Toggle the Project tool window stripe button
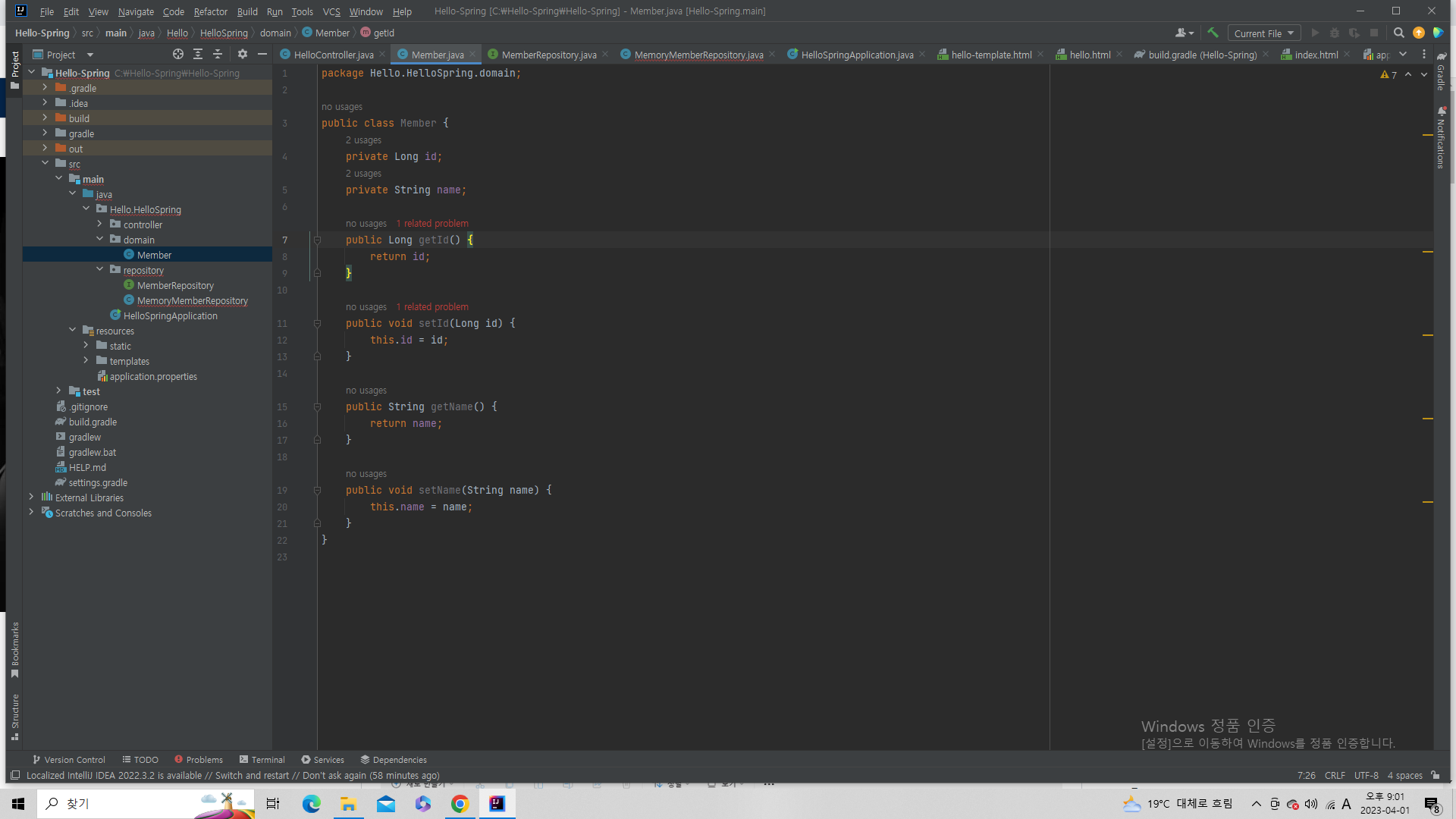1456x819 pixels. coord(14,68)
